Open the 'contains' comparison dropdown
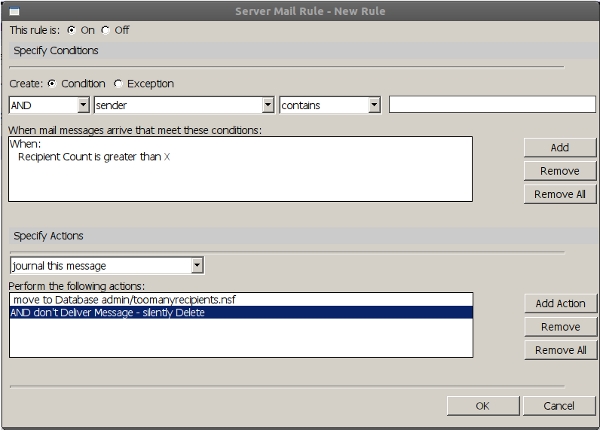The image size is (600, 430). [373, 105]
